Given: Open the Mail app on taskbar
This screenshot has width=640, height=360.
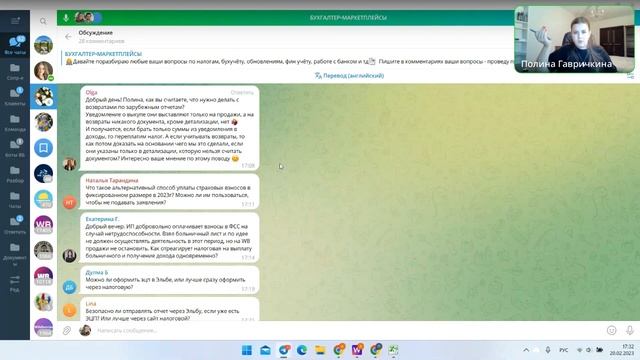Looking at the screenshot, I should tap(265, 350).
